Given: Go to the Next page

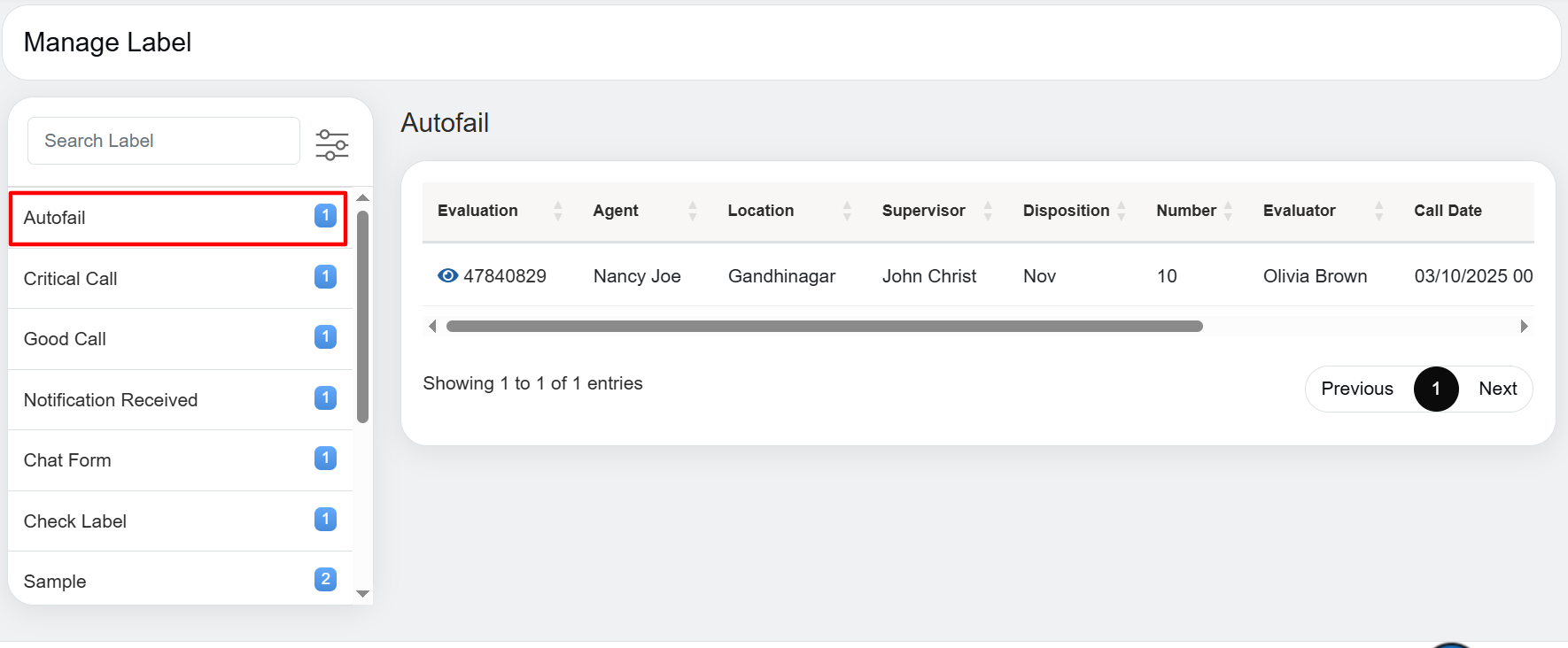Looking at the screenshot, I should tap(1497, 389).
